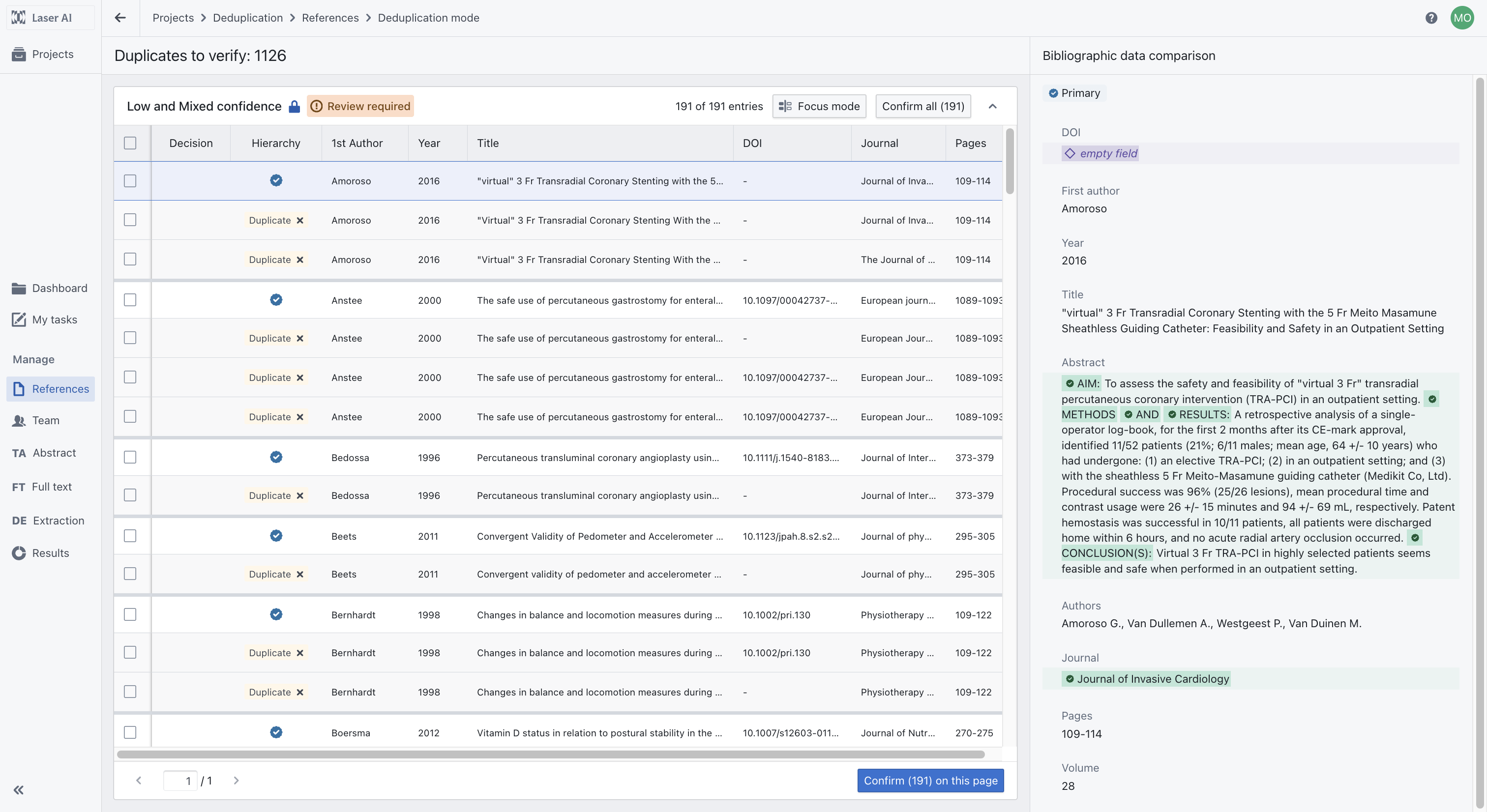Image resolution: width=1487 pixels, height=812 pixels.
Task: Remove Duplicate tag on second Amoroso row
Action: point(300,221)
